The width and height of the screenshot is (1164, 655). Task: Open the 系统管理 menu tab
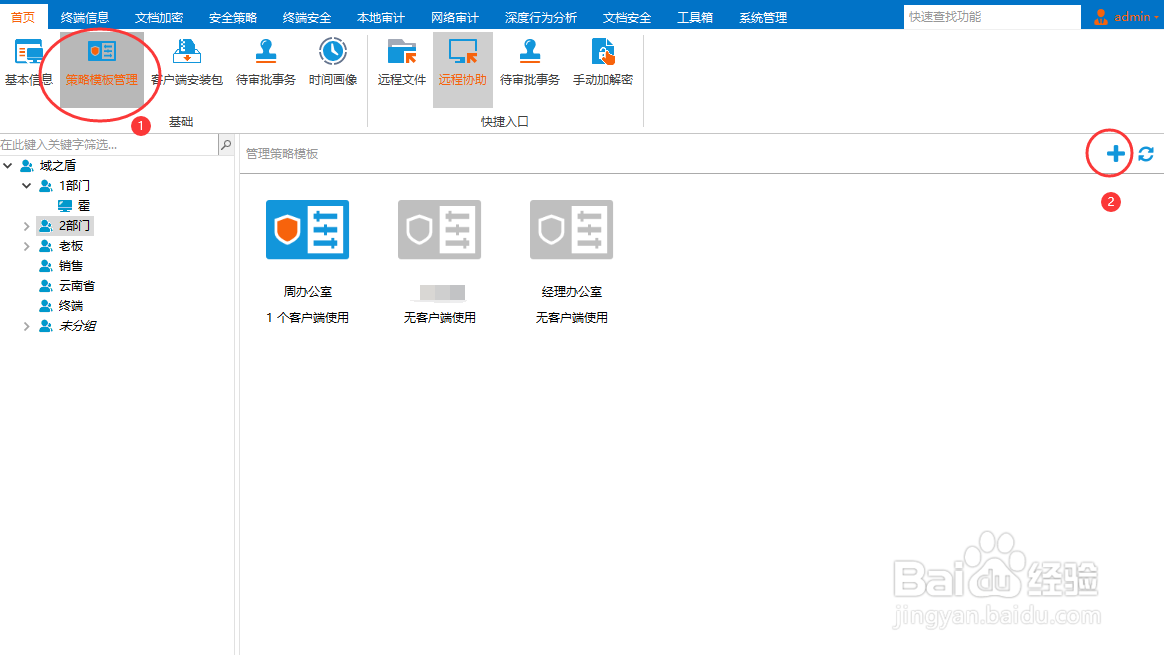coord(763,17)
